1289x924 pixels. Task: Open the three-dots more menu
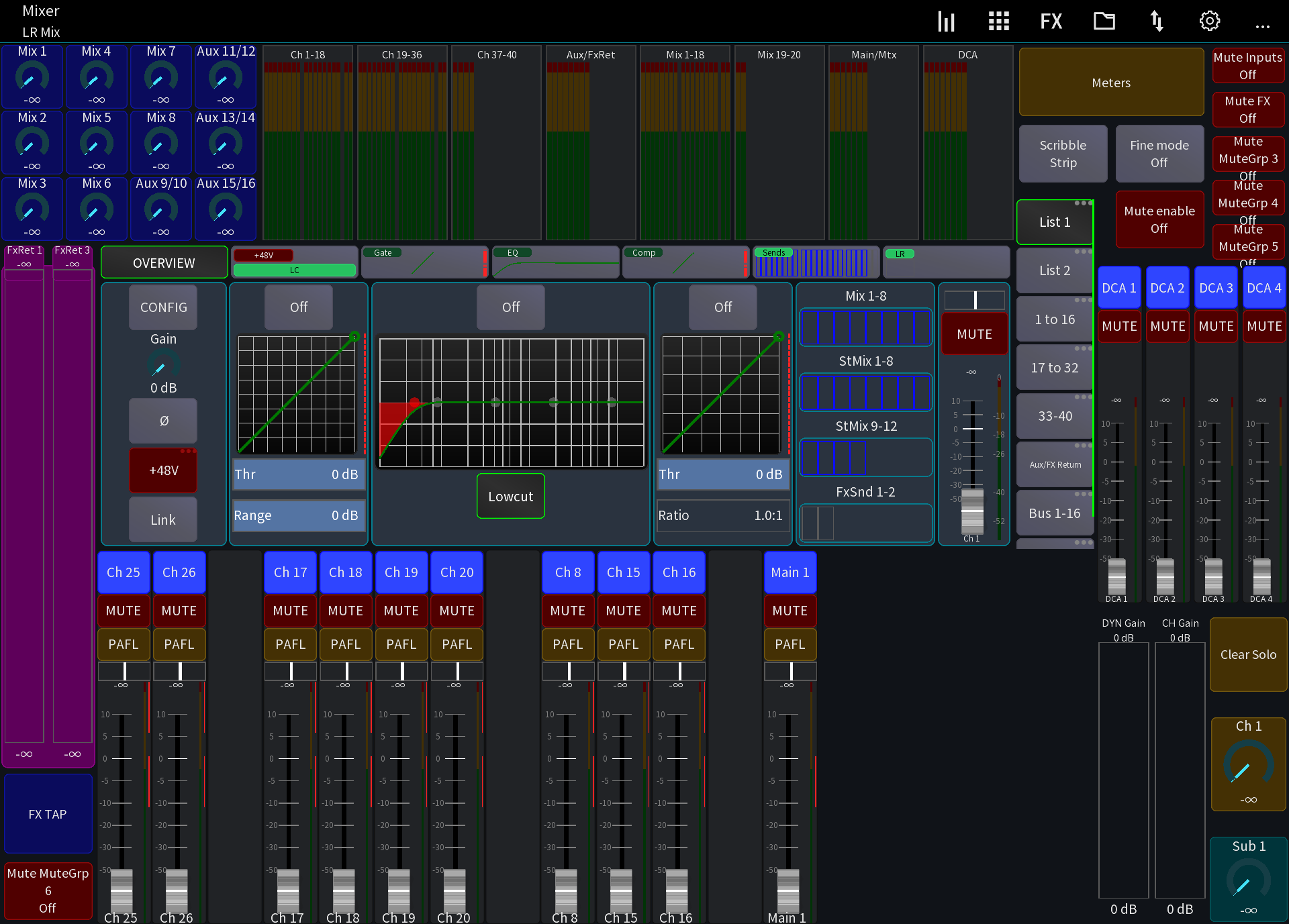1262,27
